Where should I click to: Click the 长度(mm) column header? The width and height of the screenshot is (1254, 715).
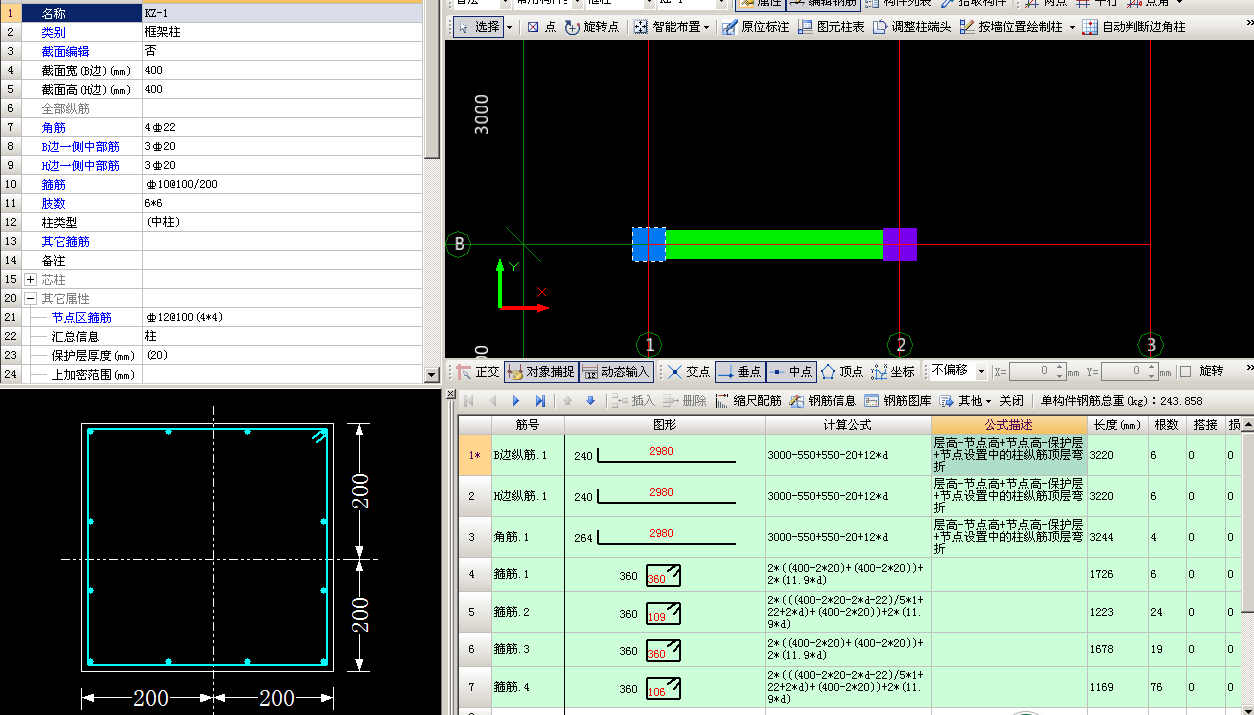[x=1118, y=425]
